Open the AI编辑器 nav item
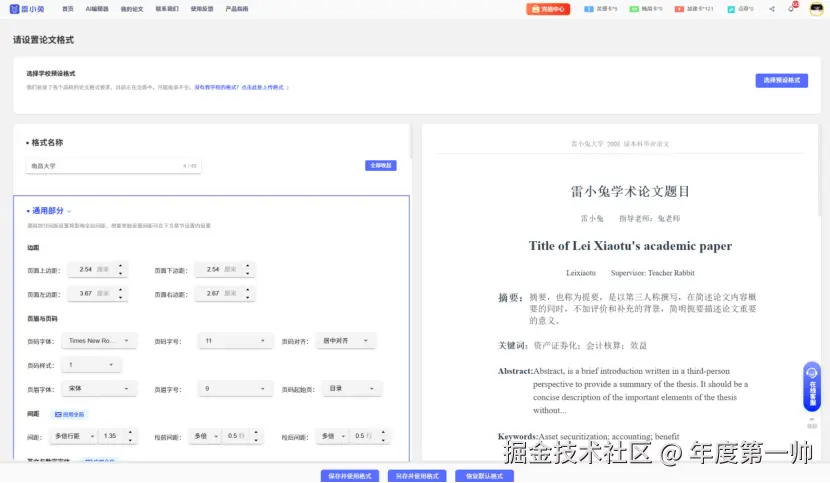 pyautogui.click(x=97, y=9)
